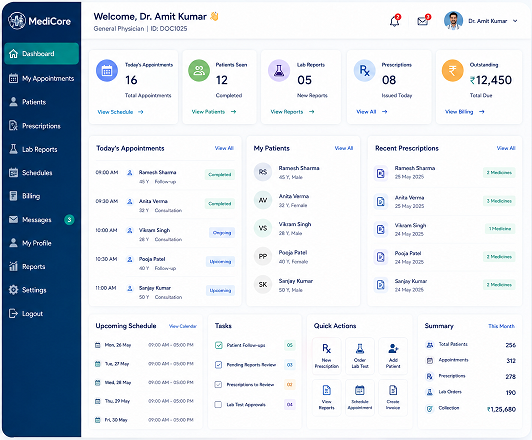532x440 pixels.
Task: Open the This Month summary filter
Action: (501, 326)
